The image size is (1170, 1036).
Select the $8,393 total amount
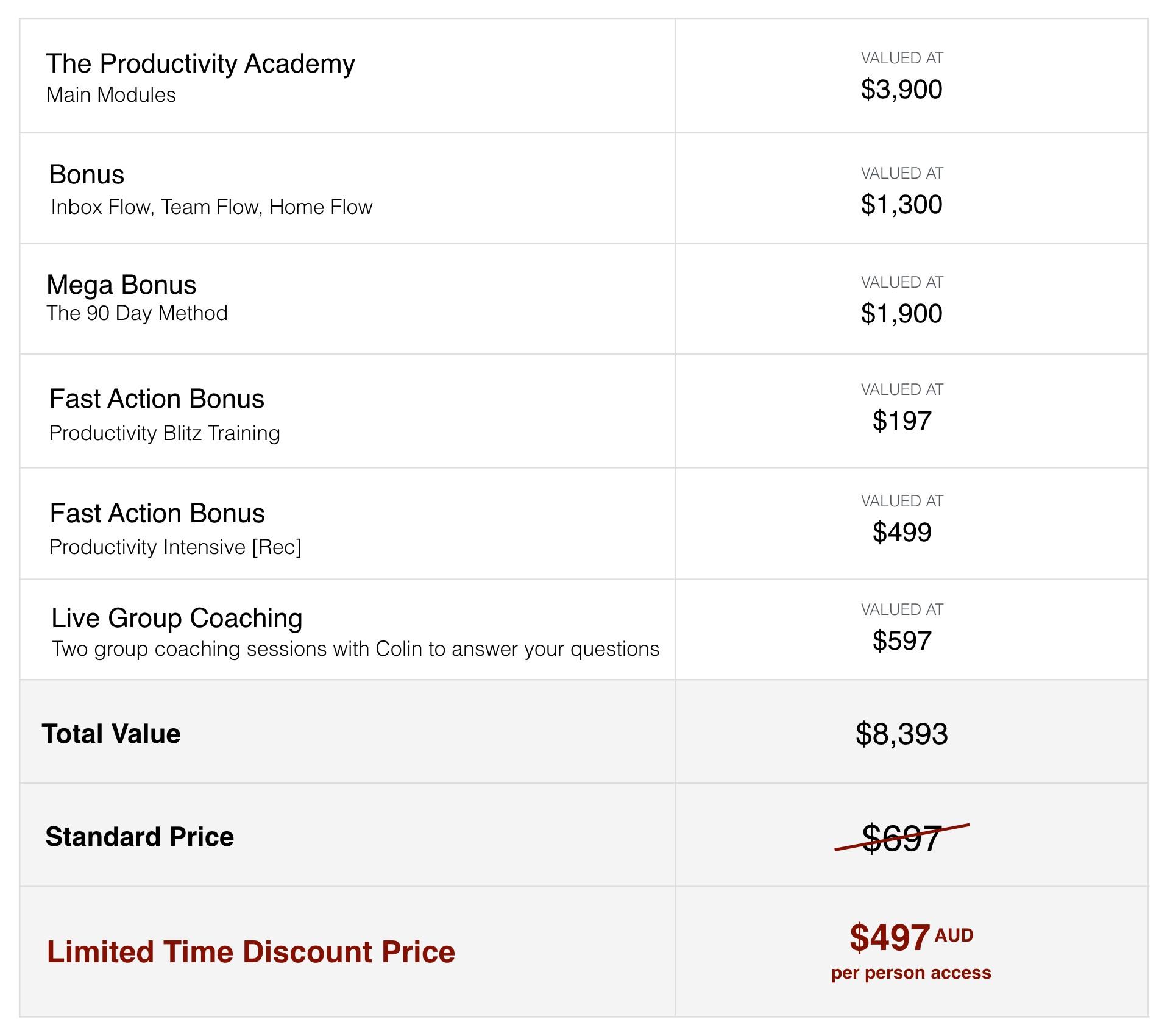click(901, 734)
